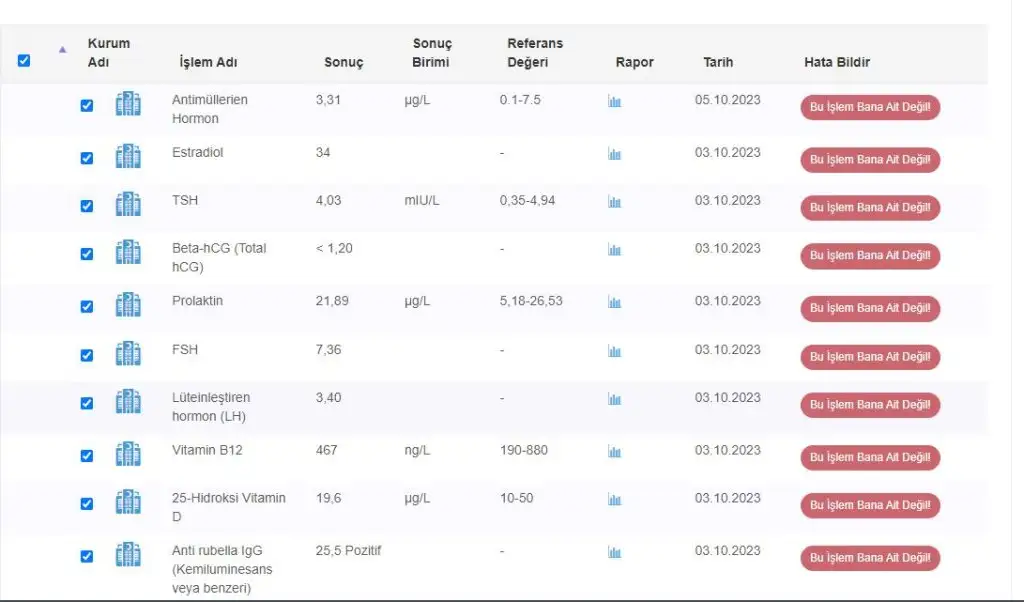
Task: Sort by the Sonuç column header
Action: [343, 62]
